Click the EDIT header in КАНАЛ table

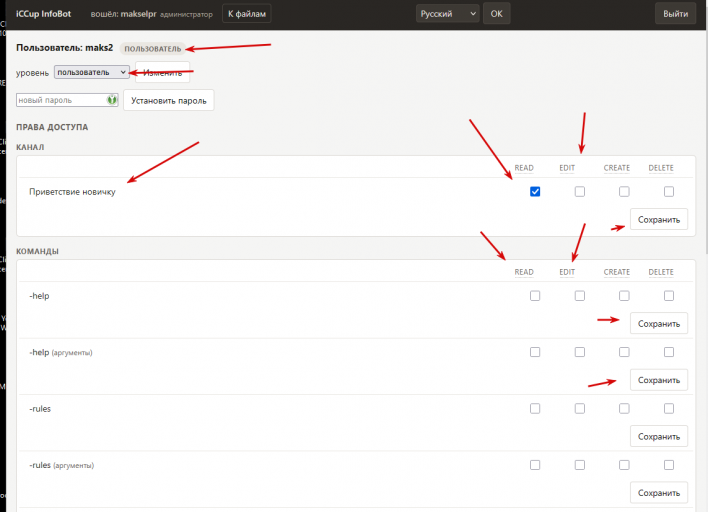[567, 168]
